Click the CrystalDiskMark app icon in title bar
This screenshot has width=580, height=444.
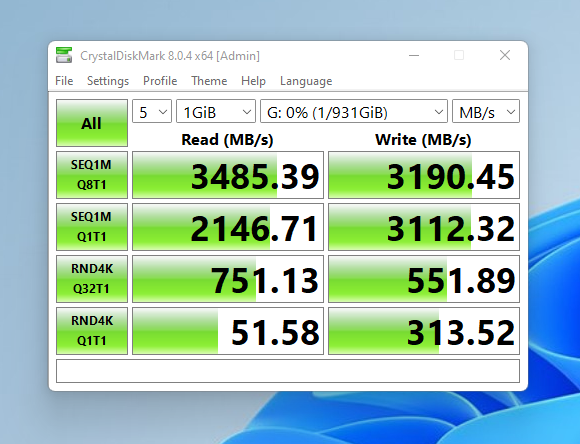tap(64, 55)
